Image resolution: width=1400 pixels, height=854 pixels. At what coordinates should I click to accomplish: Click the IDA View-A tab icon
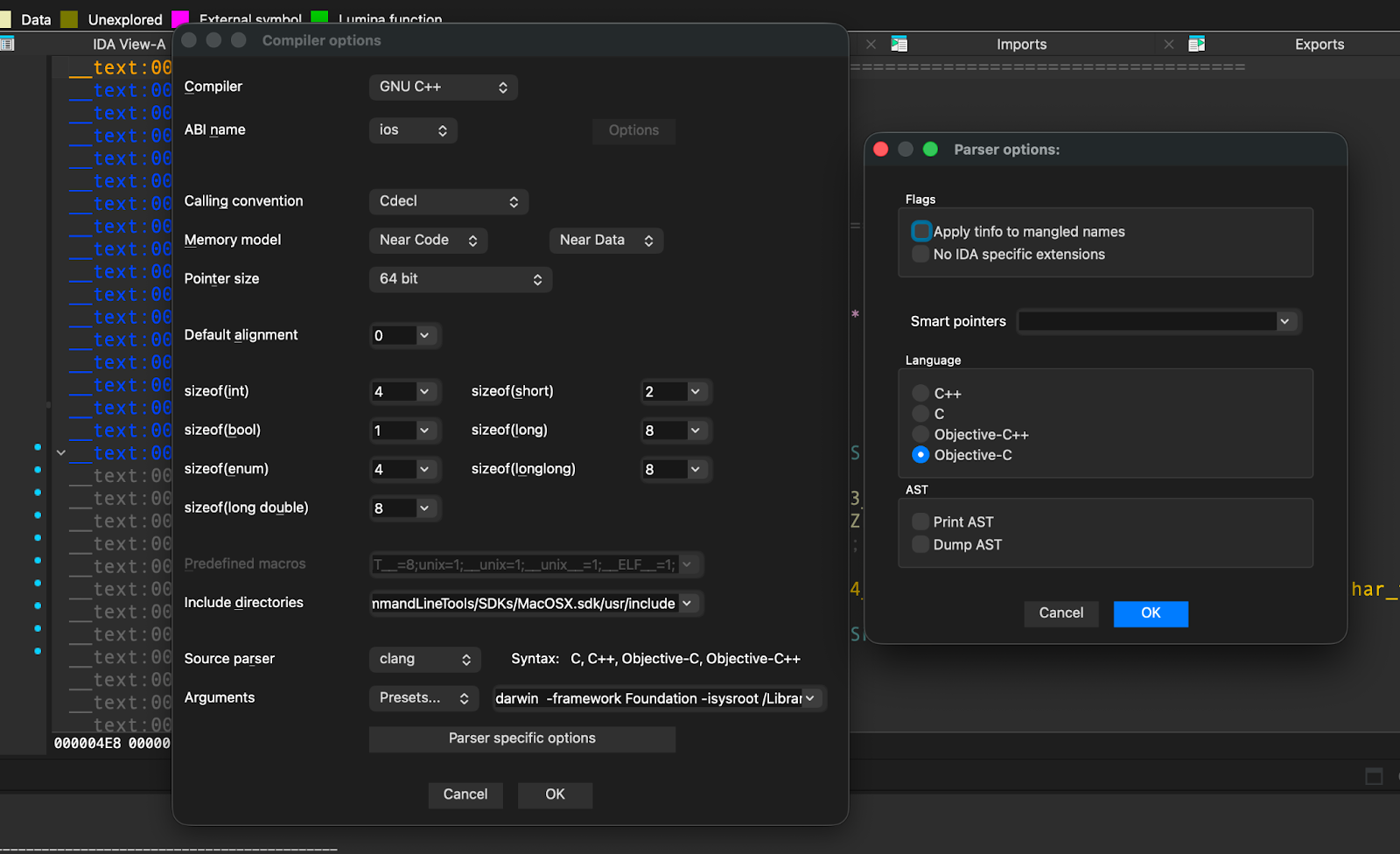[7, 44]
